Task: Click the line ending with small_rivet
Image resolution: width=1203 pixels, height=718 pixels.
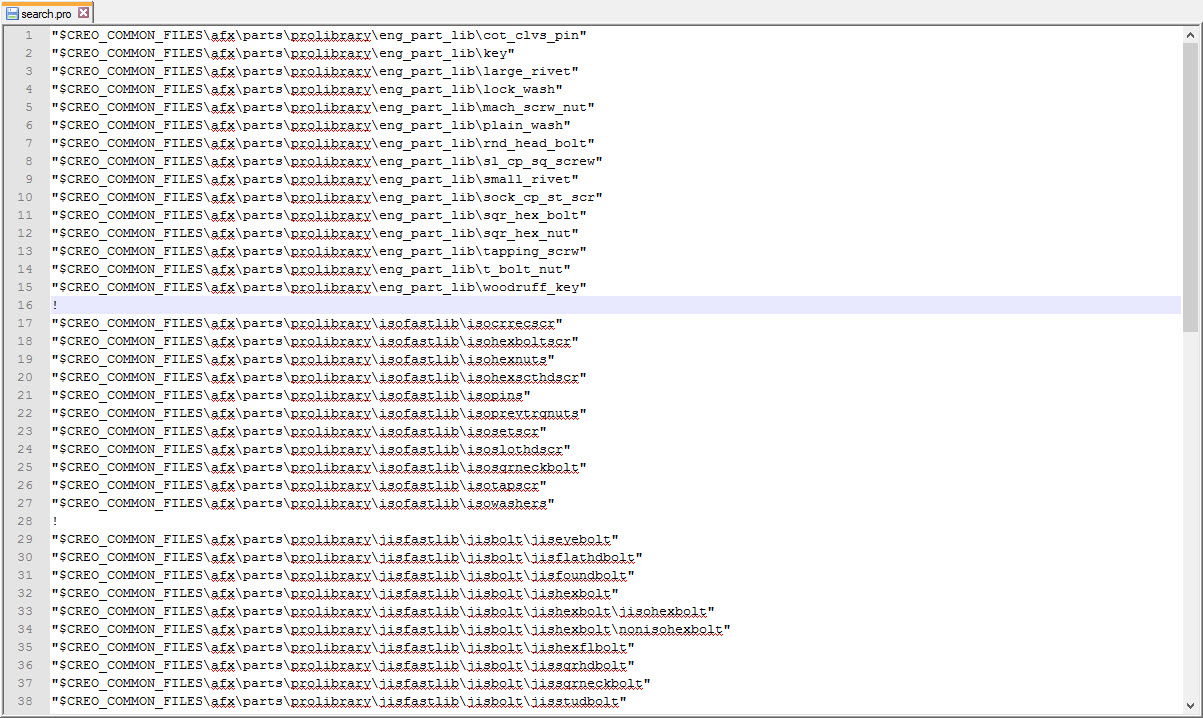Action: click(315, 179)
